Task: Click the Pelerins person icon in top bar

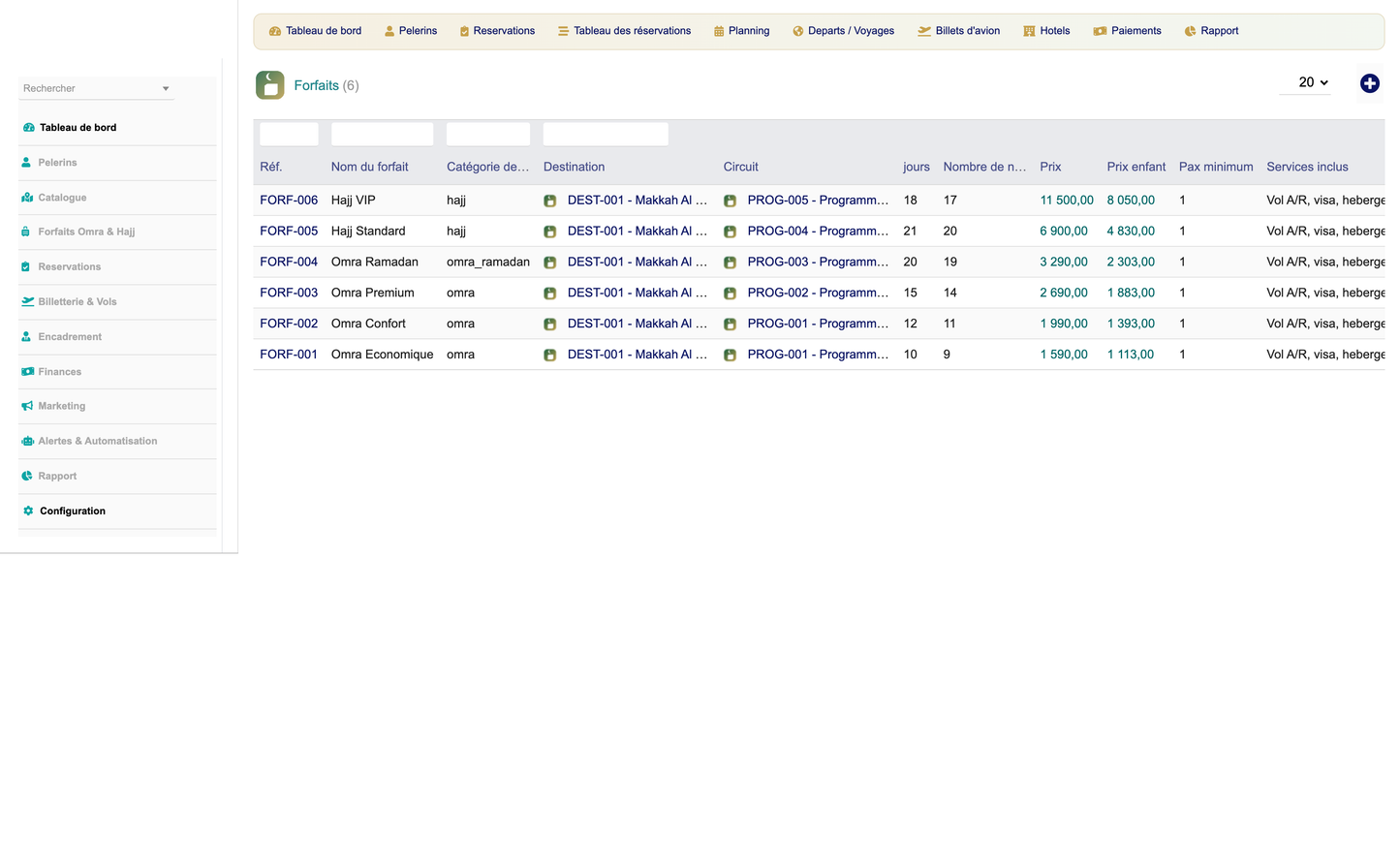Action: click(389, 31)
